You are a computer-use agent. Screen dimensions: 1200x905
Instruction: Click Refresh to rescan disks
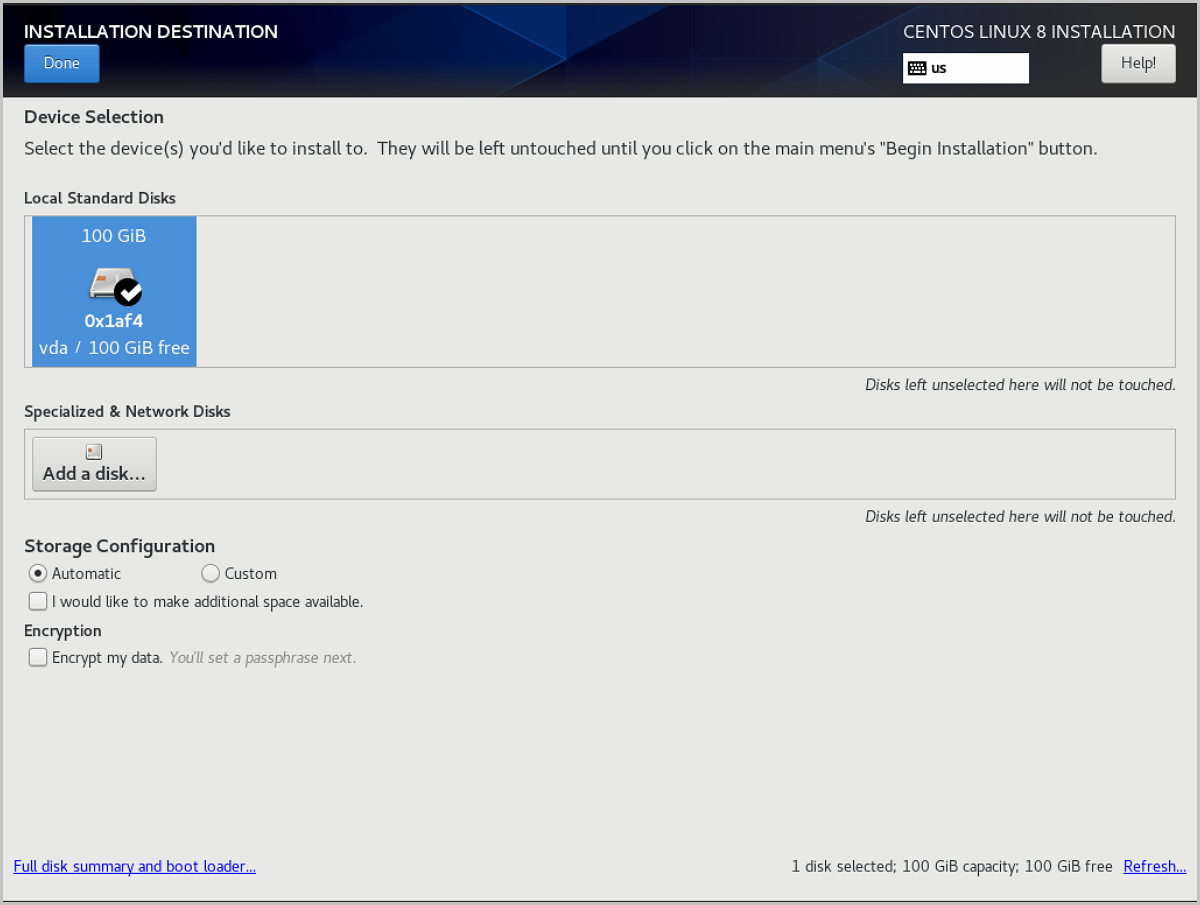click(1154, 866)
